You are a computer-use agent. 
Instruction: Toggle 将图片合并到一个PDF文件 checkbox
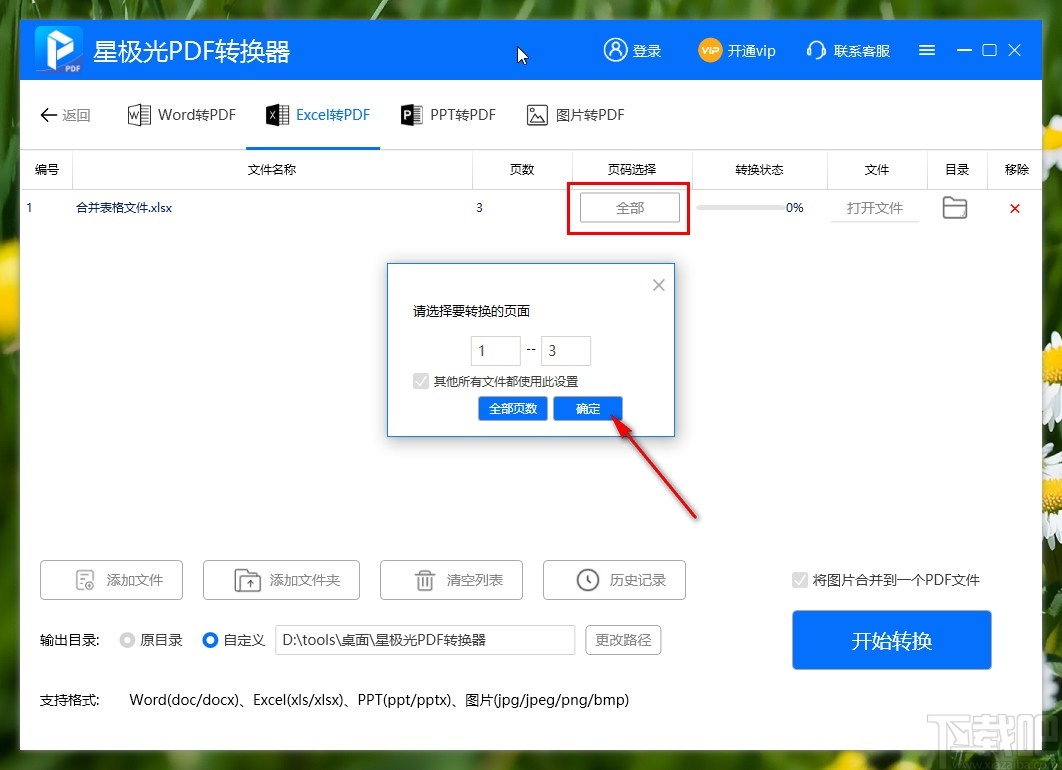click(x=800, y=580)
